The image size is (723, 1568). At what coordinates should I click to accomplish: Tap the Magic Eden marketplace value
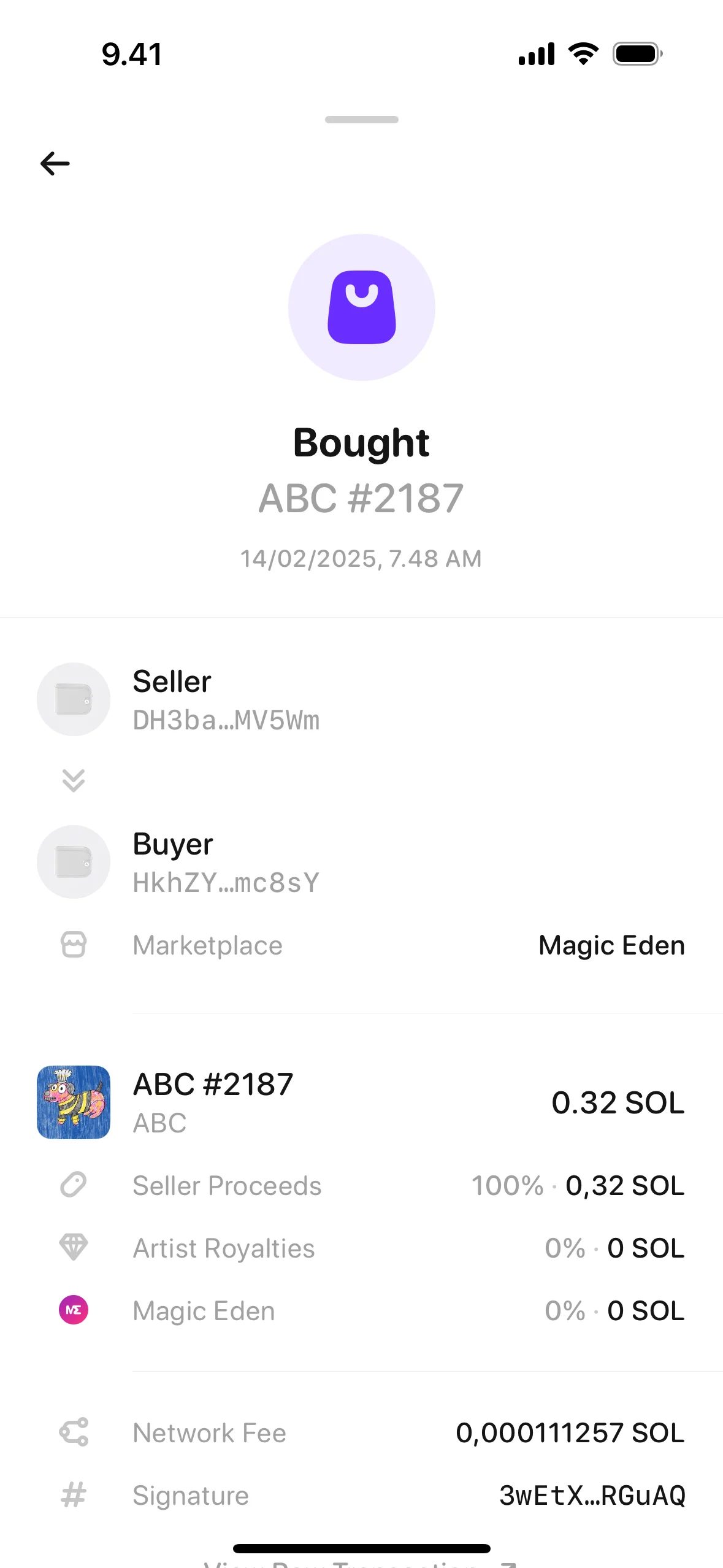pyautogui.click(x=611, y=945)
